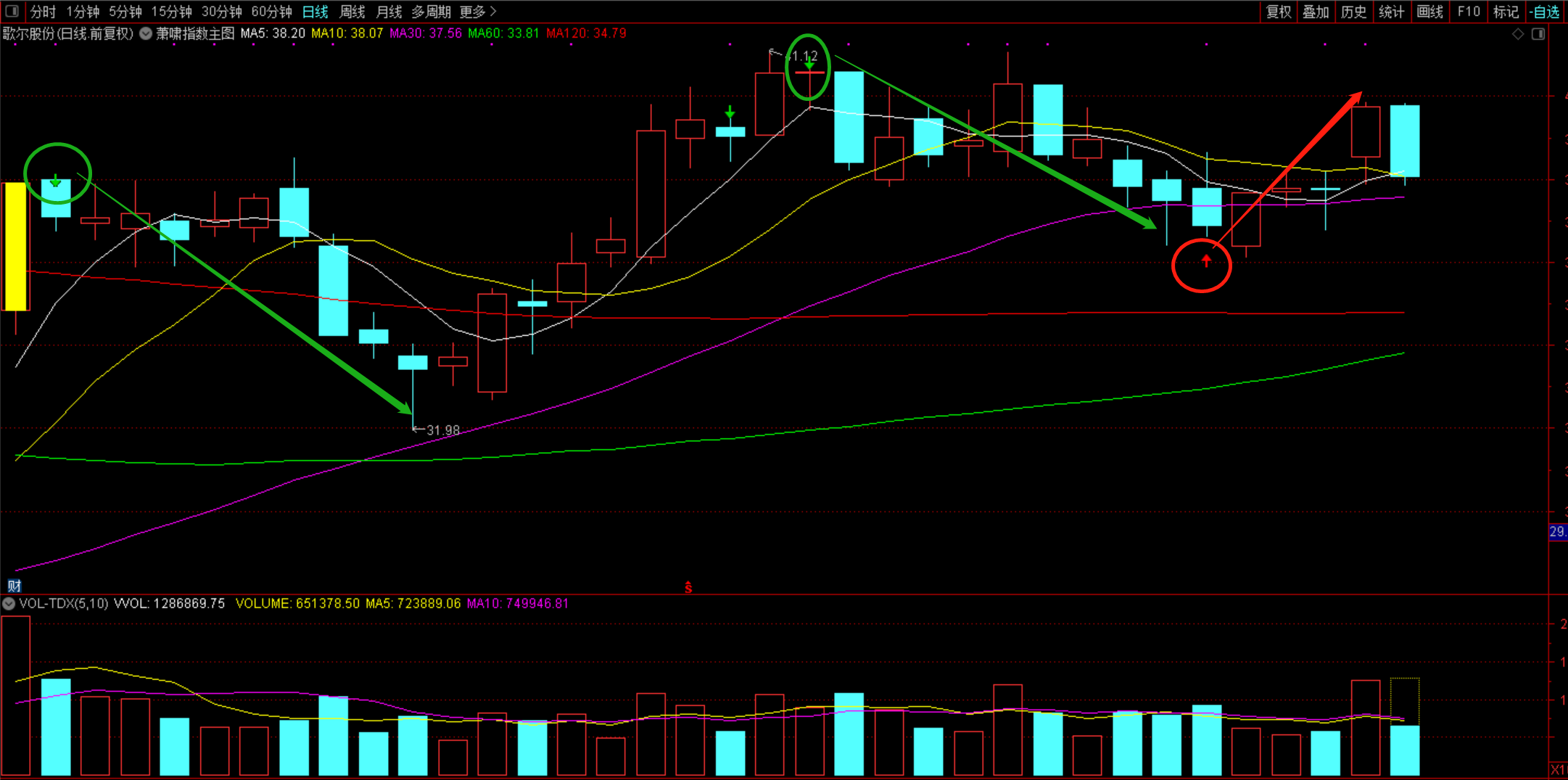Click the 叠加 overlay button

click(1316, 12)
